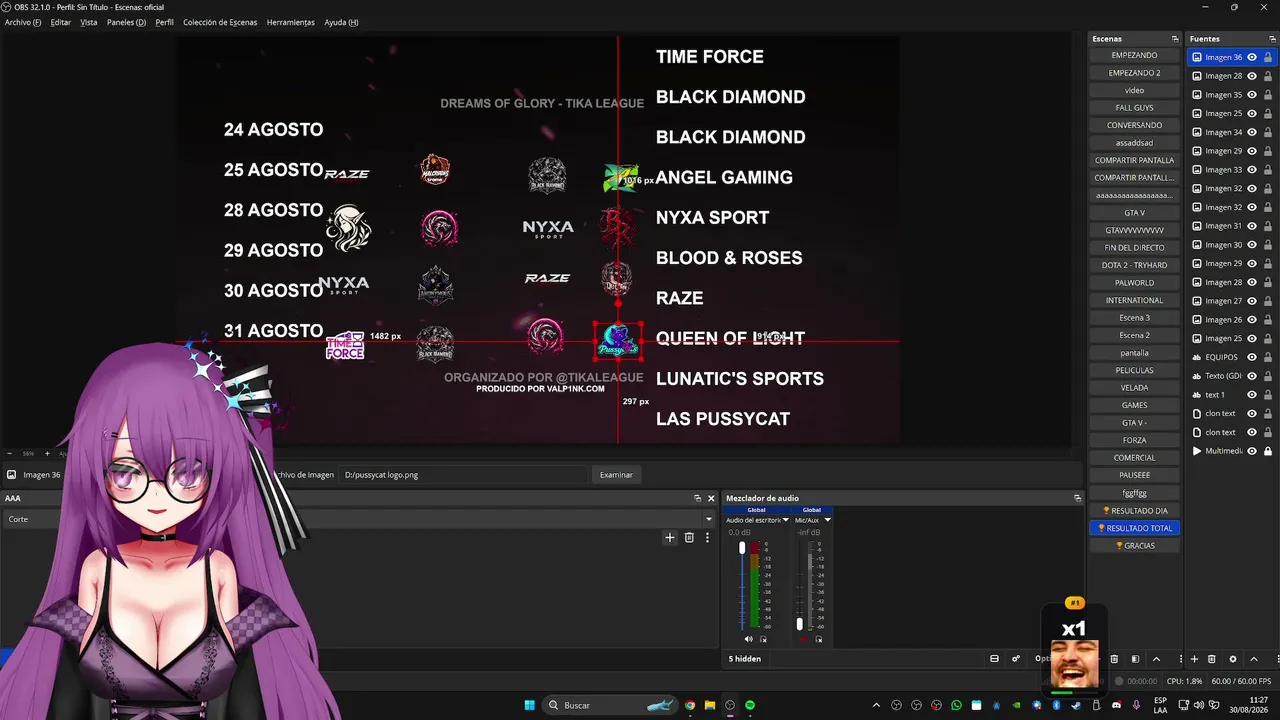The width and height of the screenshot is (1280, 720).
Task: Add a new source in Fuentes
Action: click(x=1194, y=659)
